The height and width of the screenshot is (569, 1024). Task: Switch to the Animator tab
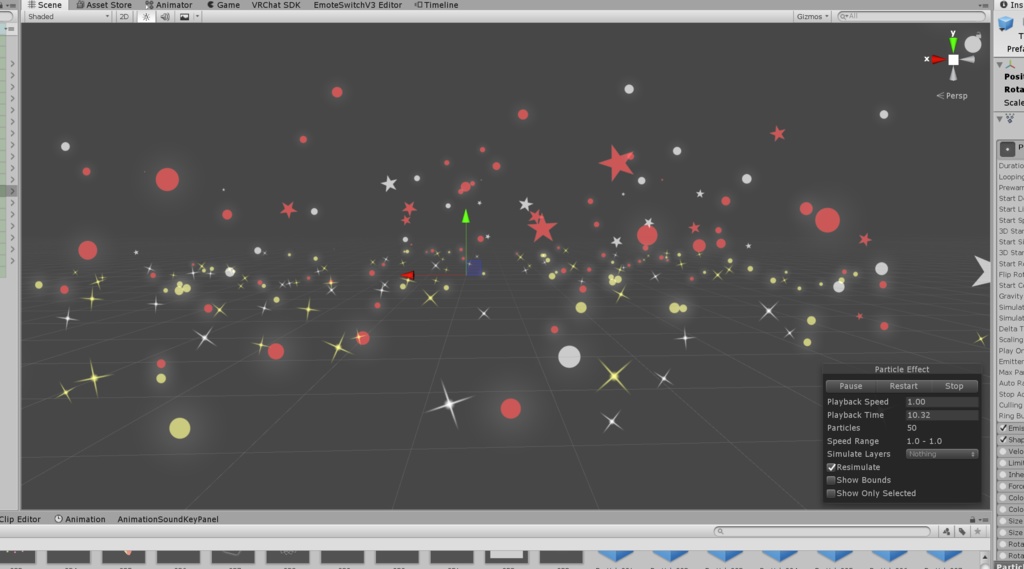pos(168,5)
